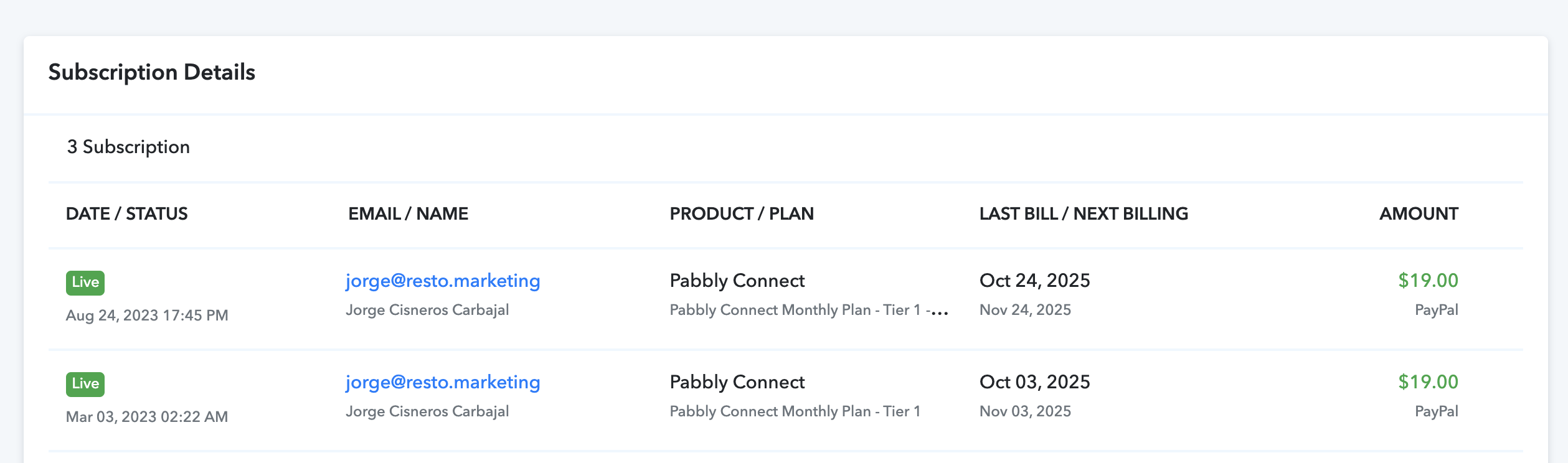Viewport: 1568px width, 463px height.
Task: Click the Nov 24, 2025 next billing date
Action: click(x=1025, y=310)
